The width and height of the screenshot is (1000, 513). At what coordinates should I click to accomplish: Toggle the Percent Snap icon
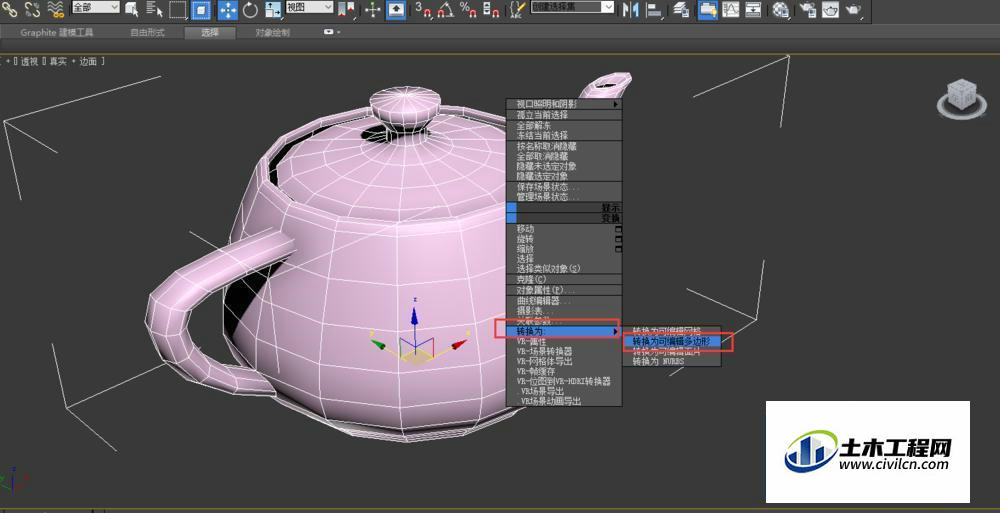point(468,9)
